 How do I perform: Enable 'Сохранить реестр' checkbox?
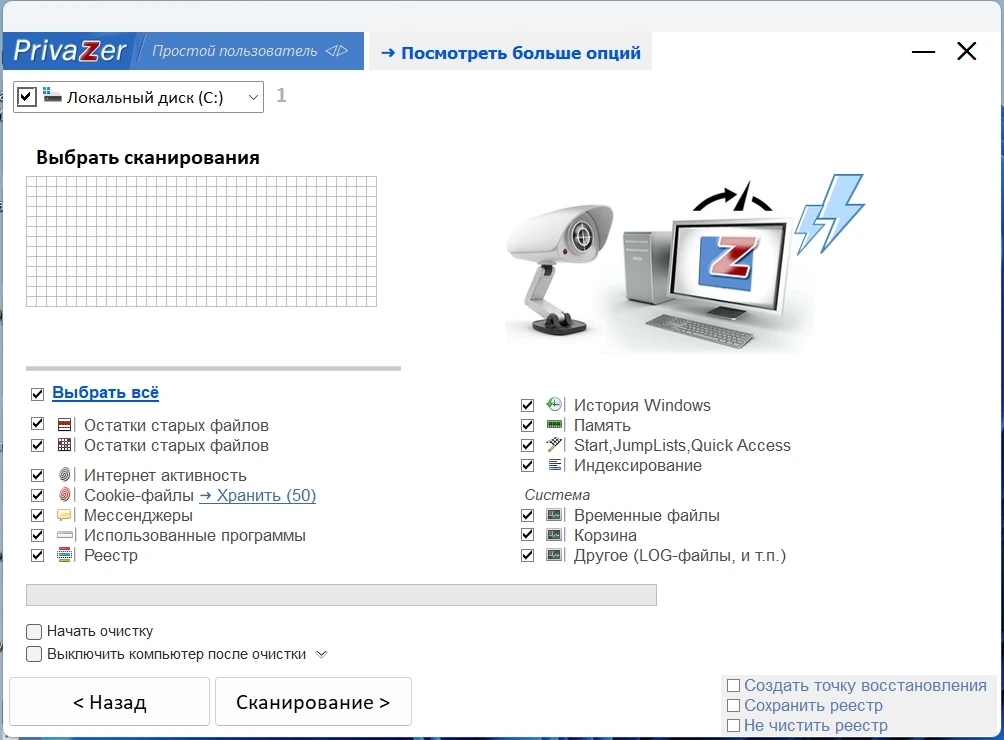734,705
